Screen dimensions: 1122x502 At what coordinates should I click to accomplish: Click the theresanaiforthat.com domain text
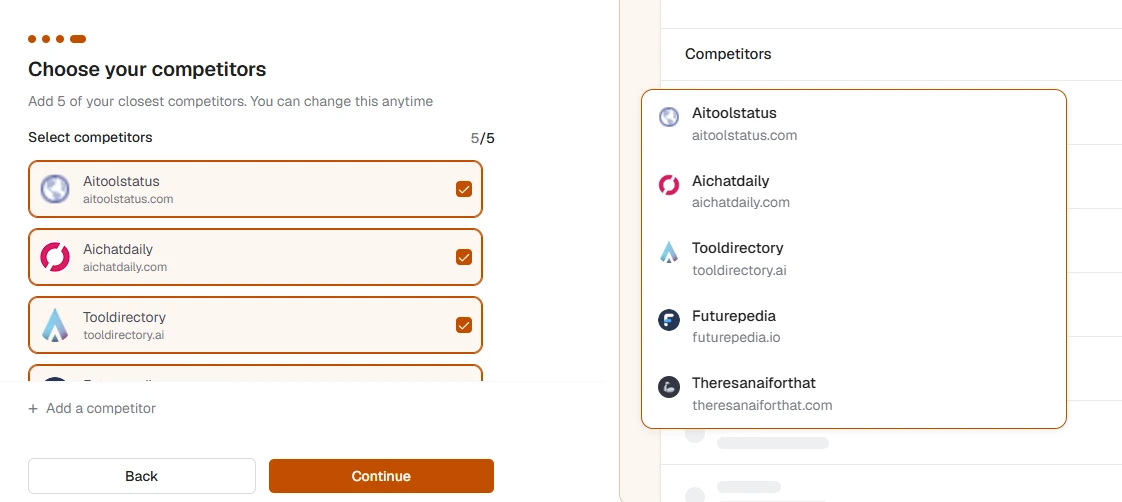pyautogui.click(x=762, y=405)
